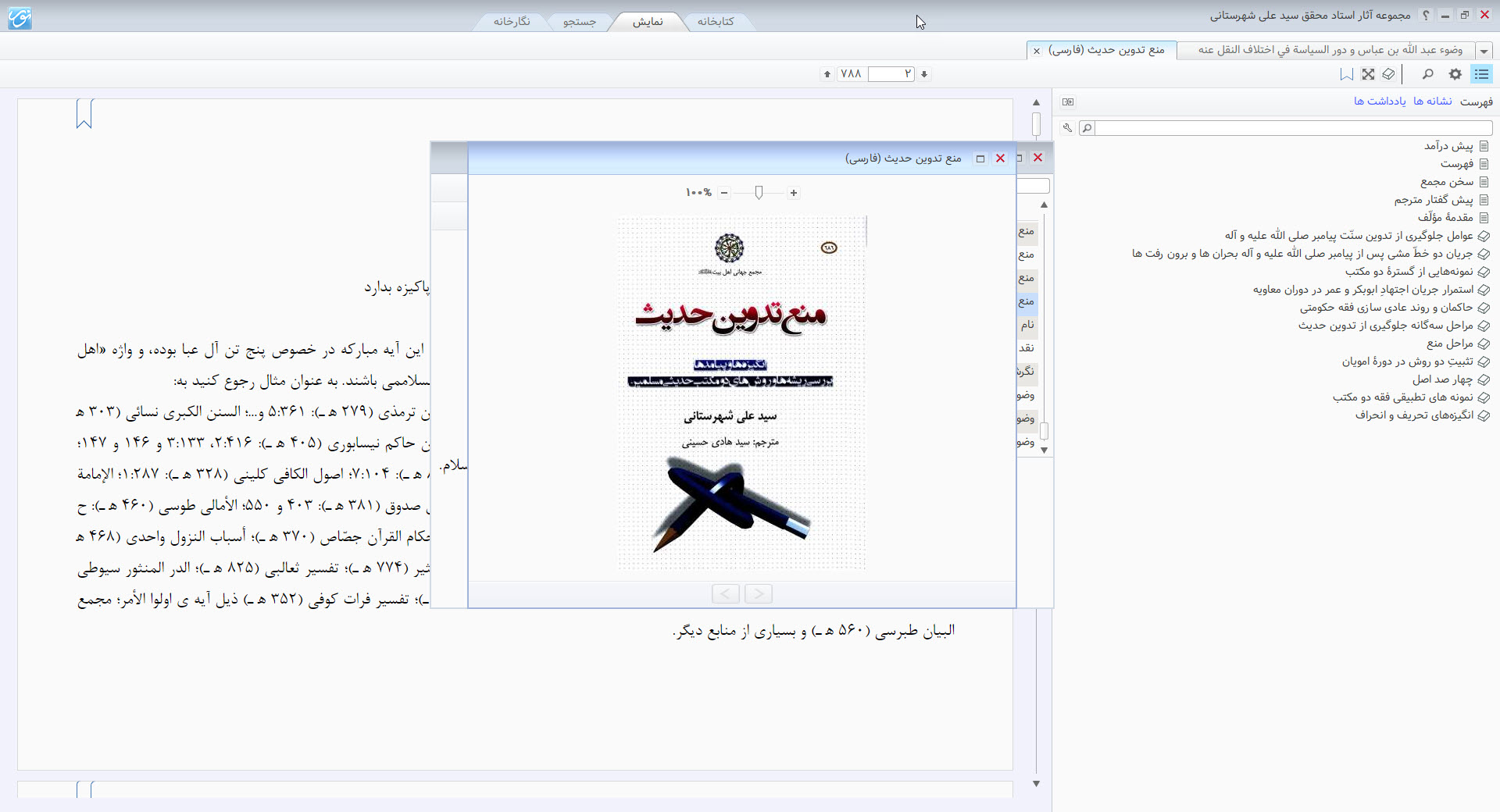Click the fullscreen expand arrows icon

tap(1368, 74)
